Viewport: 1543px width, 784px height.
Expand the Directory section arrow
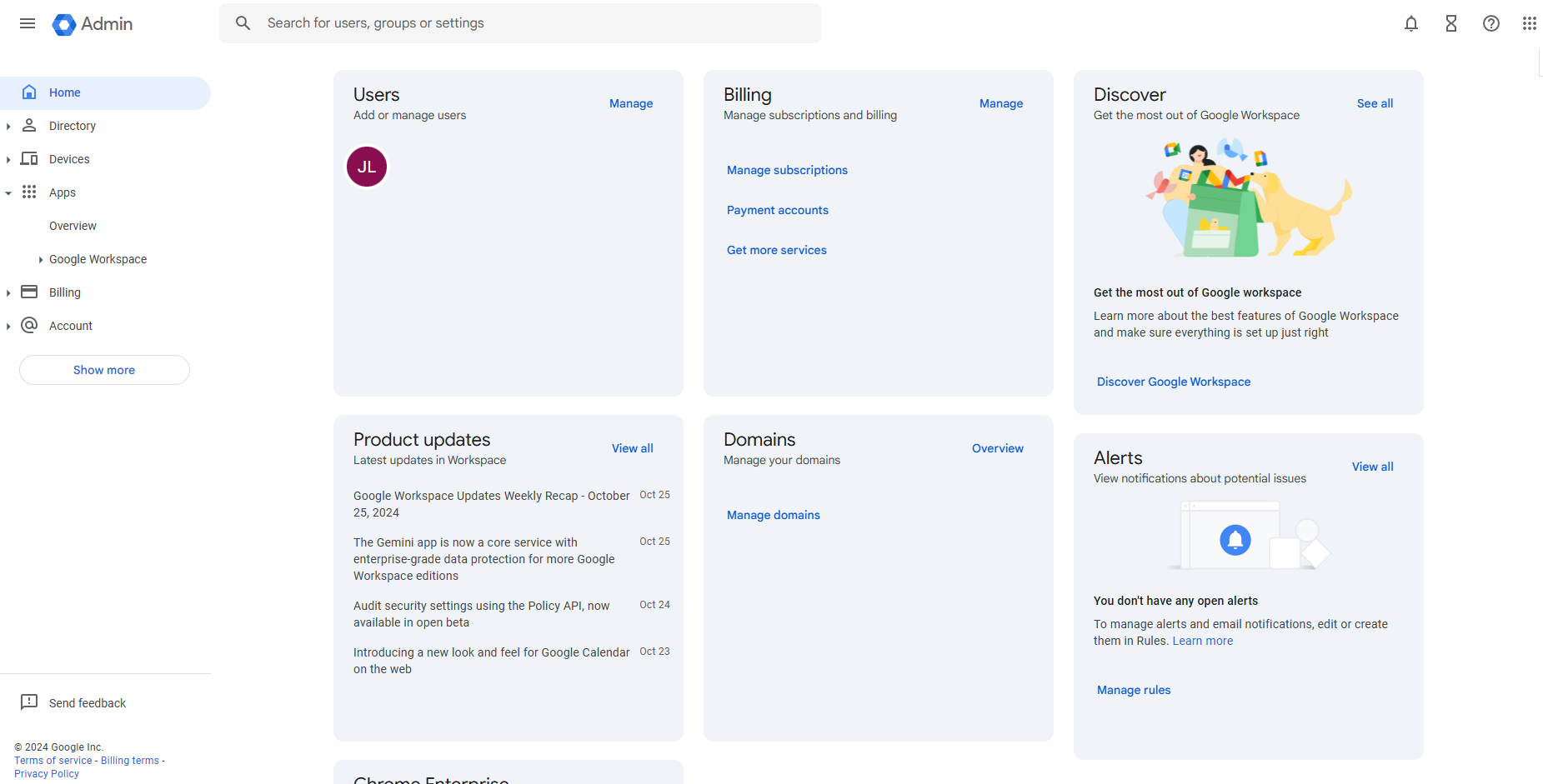(8, 126)
